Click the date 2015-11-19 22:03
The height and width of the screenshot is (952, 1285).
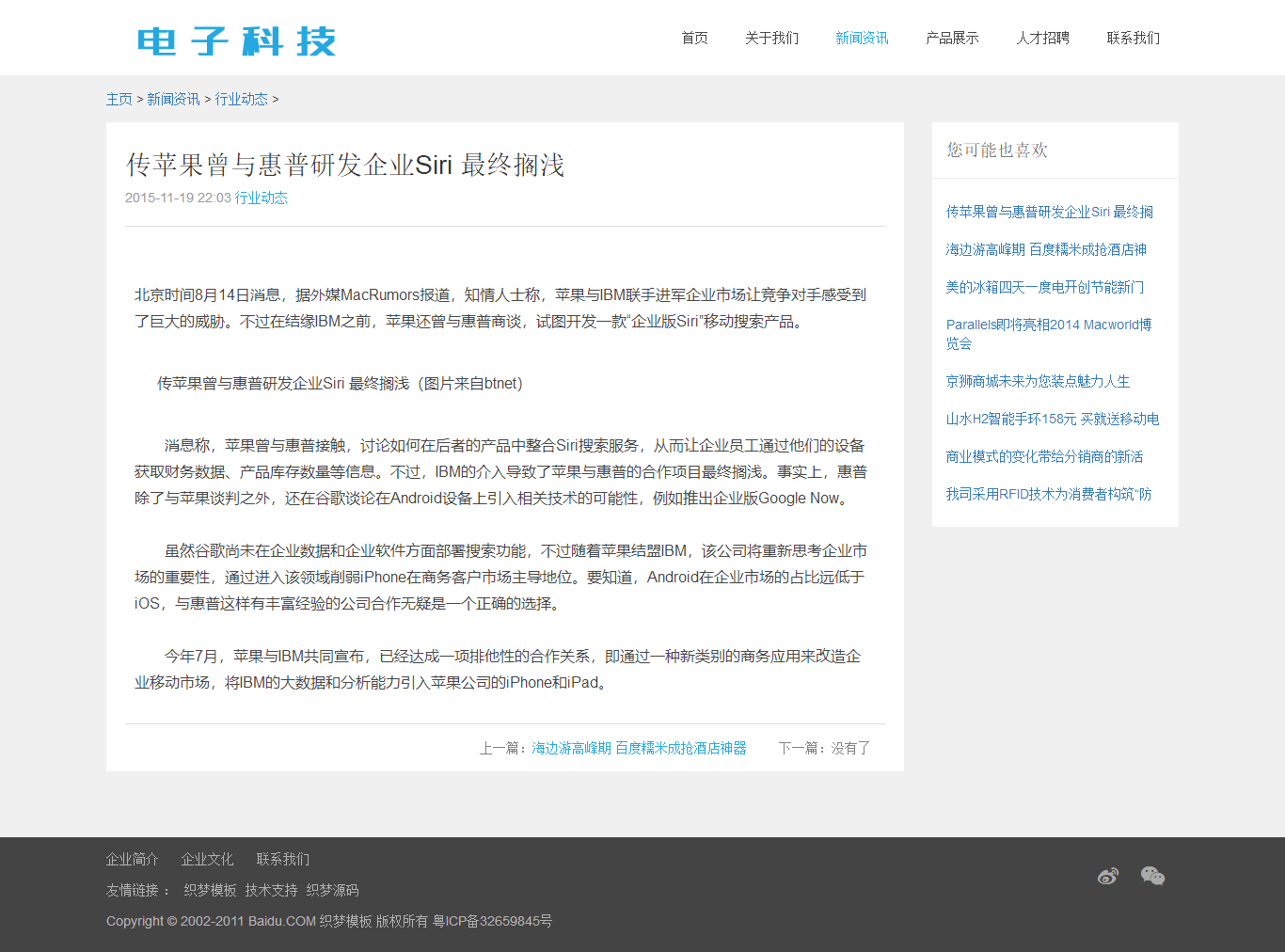click(178, 198)
